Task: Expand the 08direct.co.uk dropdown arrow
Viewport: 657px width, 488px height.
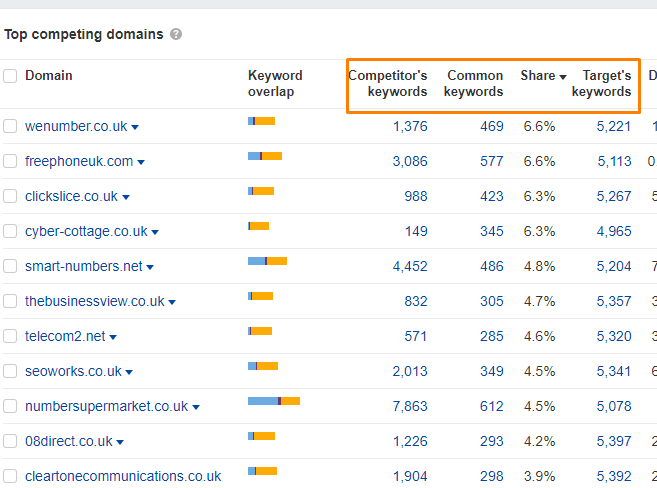Action: (x=120, y=442)
